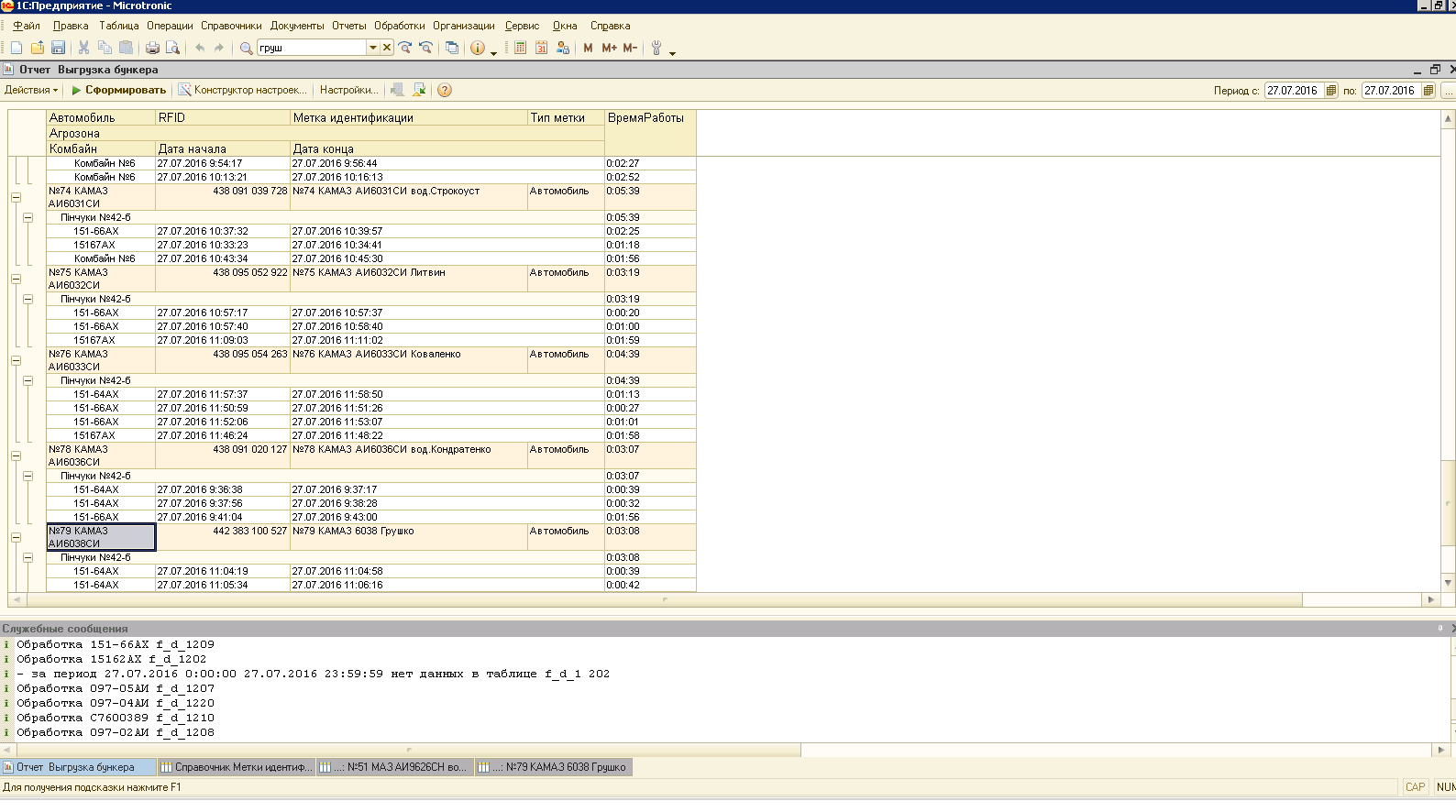Click the period start date field
Viewport: 1456px width, 812px height.
pos(1293,91)
